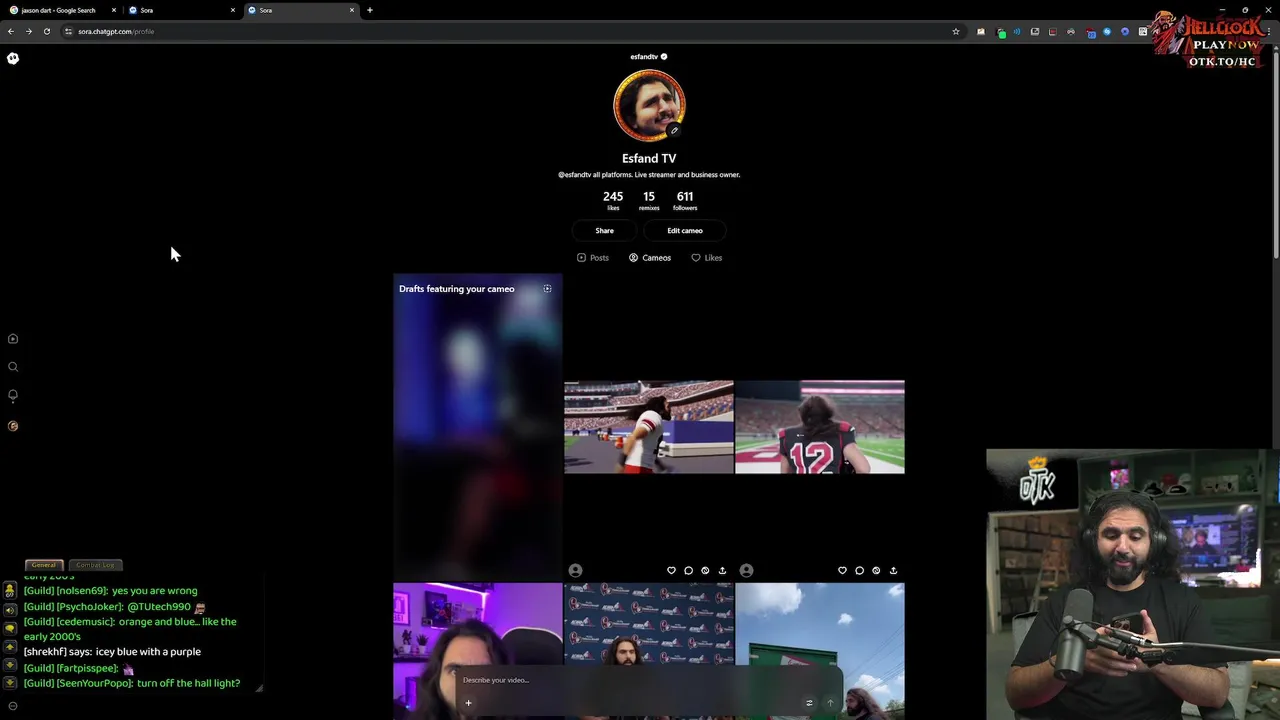Select the Combat Log chat tab

point(96,565)
